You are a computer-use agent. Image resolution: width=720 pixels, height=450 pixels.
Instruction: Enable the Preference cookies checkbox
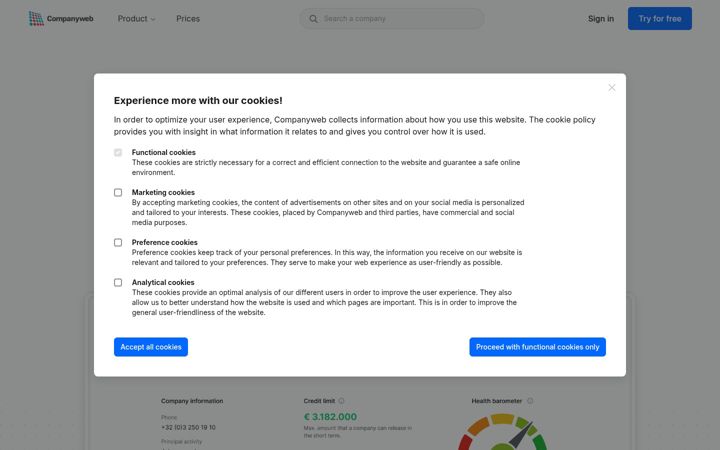point(118,242)
